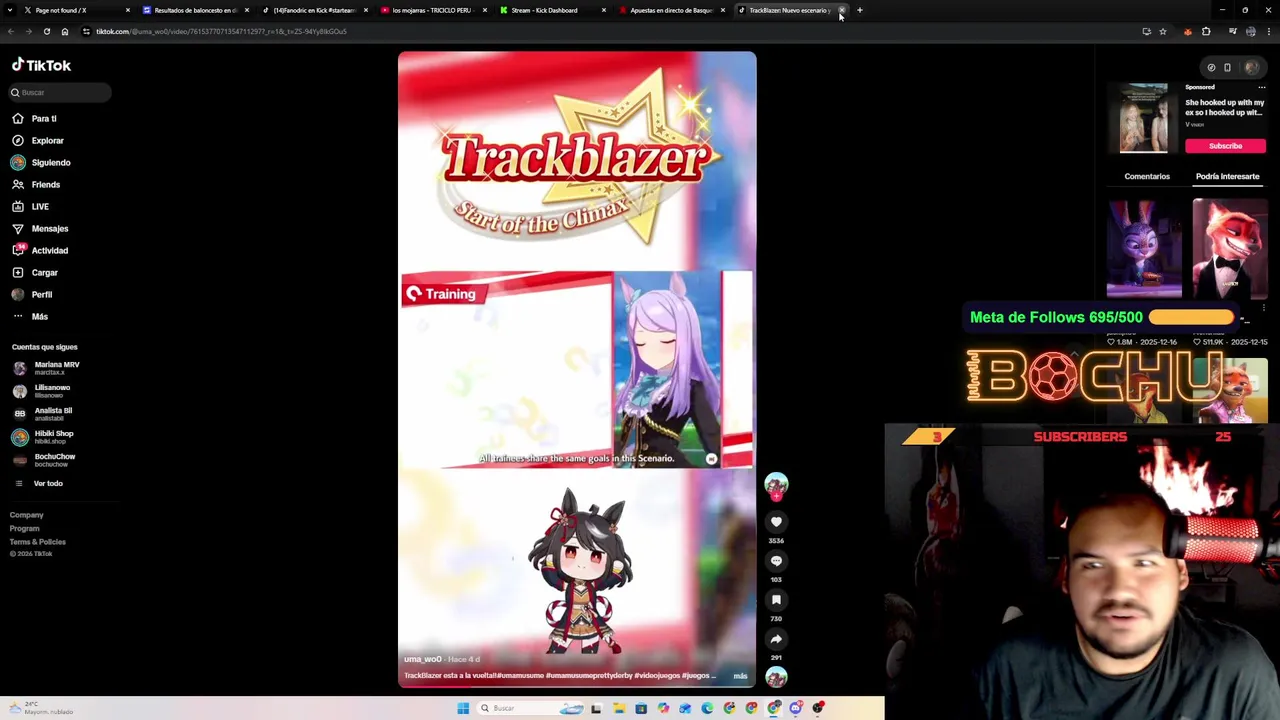The image size is (1280, 720).
Task: Click the Subscribe button on sponsored ad
Action: 1225,146
